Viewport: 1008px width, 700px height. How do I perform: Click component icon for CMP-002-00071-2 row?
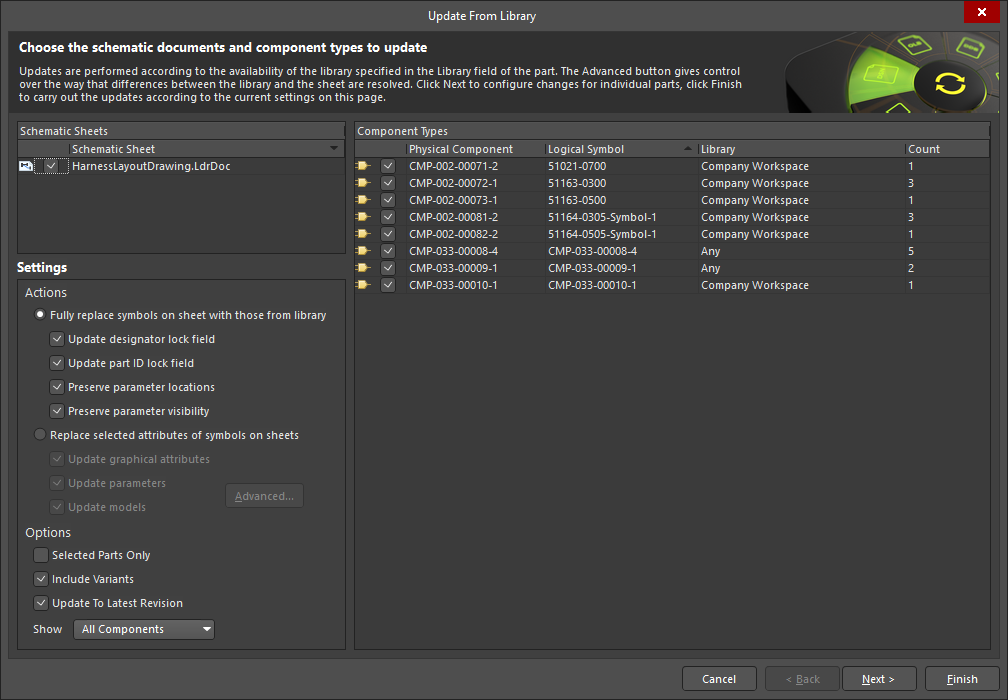tap(363, 166)
